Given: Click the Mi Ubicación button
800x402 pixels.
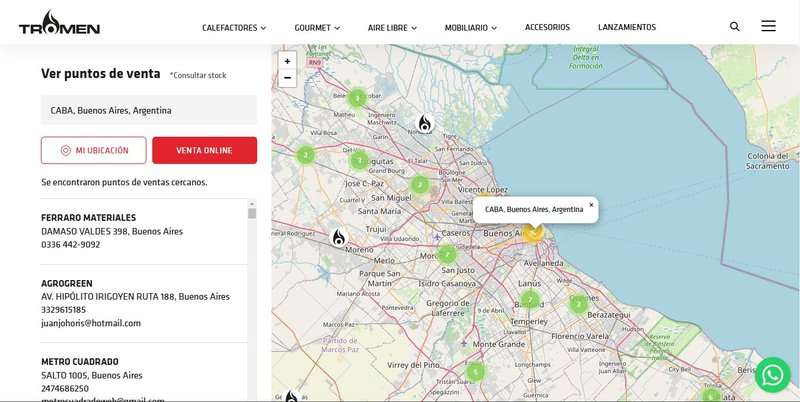Looking at the screenshot, I should (93, 150).
